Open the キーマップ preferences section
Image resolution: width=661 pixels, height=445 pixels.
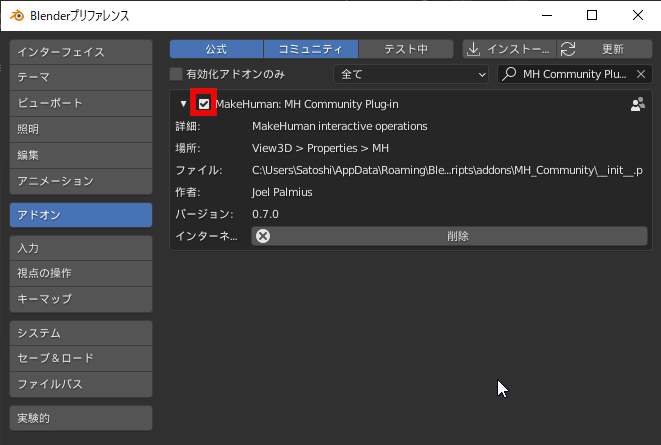pyautogui.click(x=81, y=299)
